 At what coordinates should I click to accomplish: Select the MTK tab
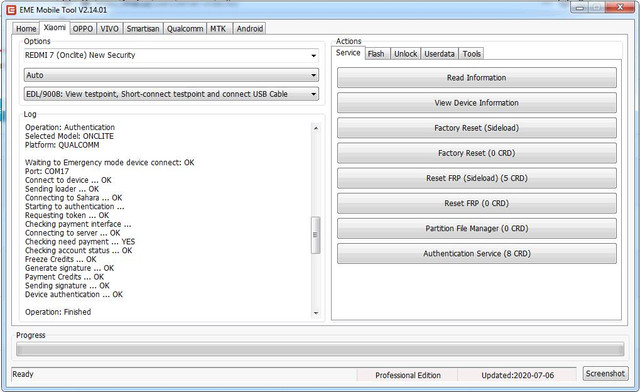coord(218,29)
